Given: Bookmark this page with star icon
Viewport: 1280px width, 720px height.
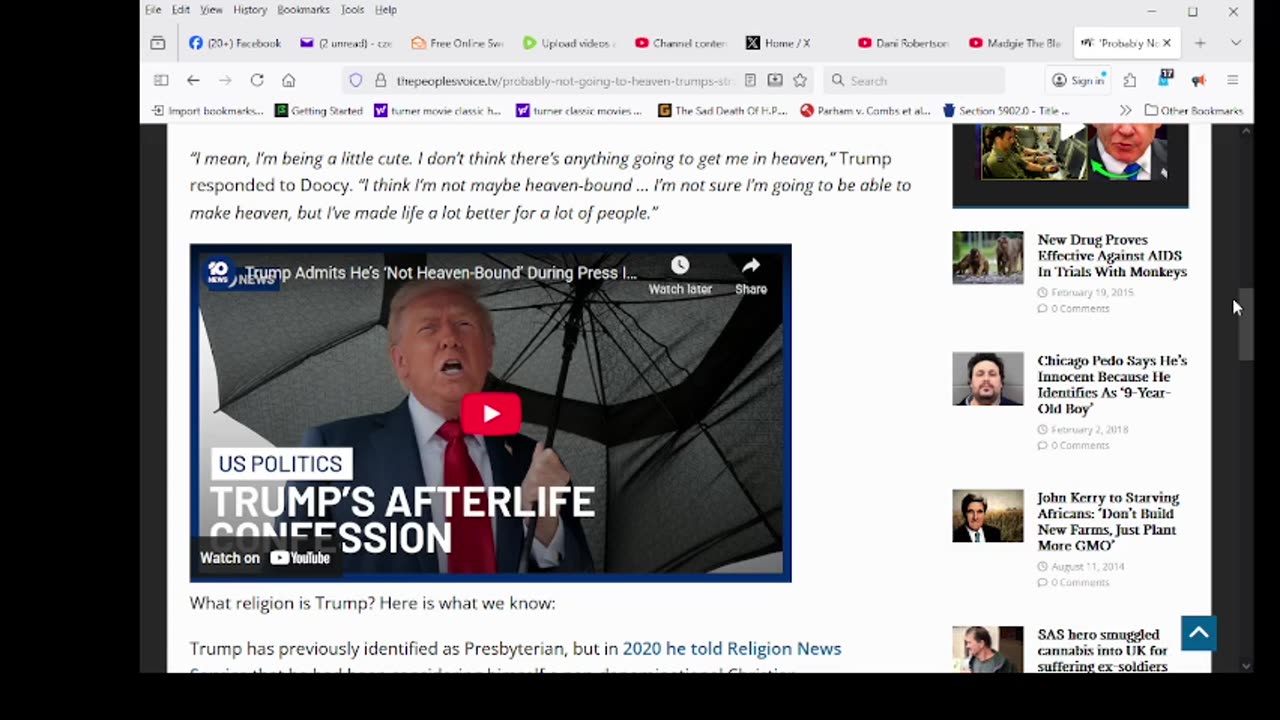Looking at the screenshot, I should click(800, 80).
